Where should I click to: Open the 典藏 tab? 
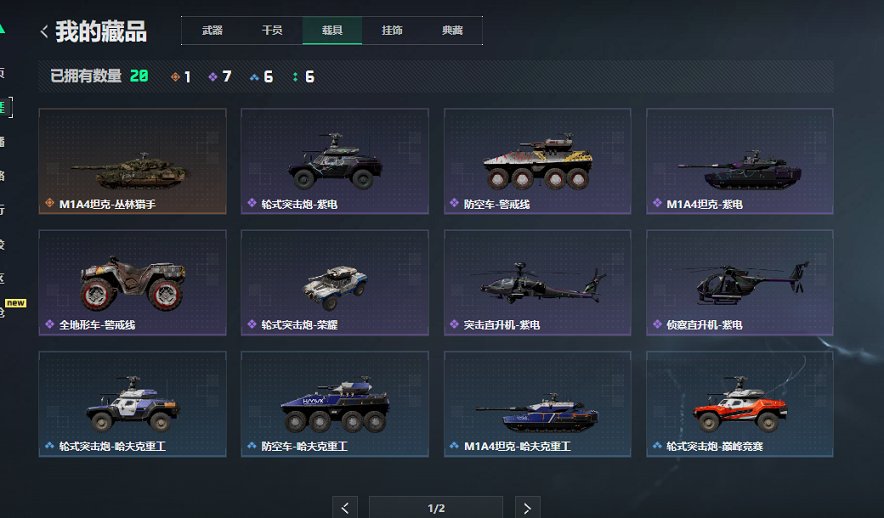452,30
